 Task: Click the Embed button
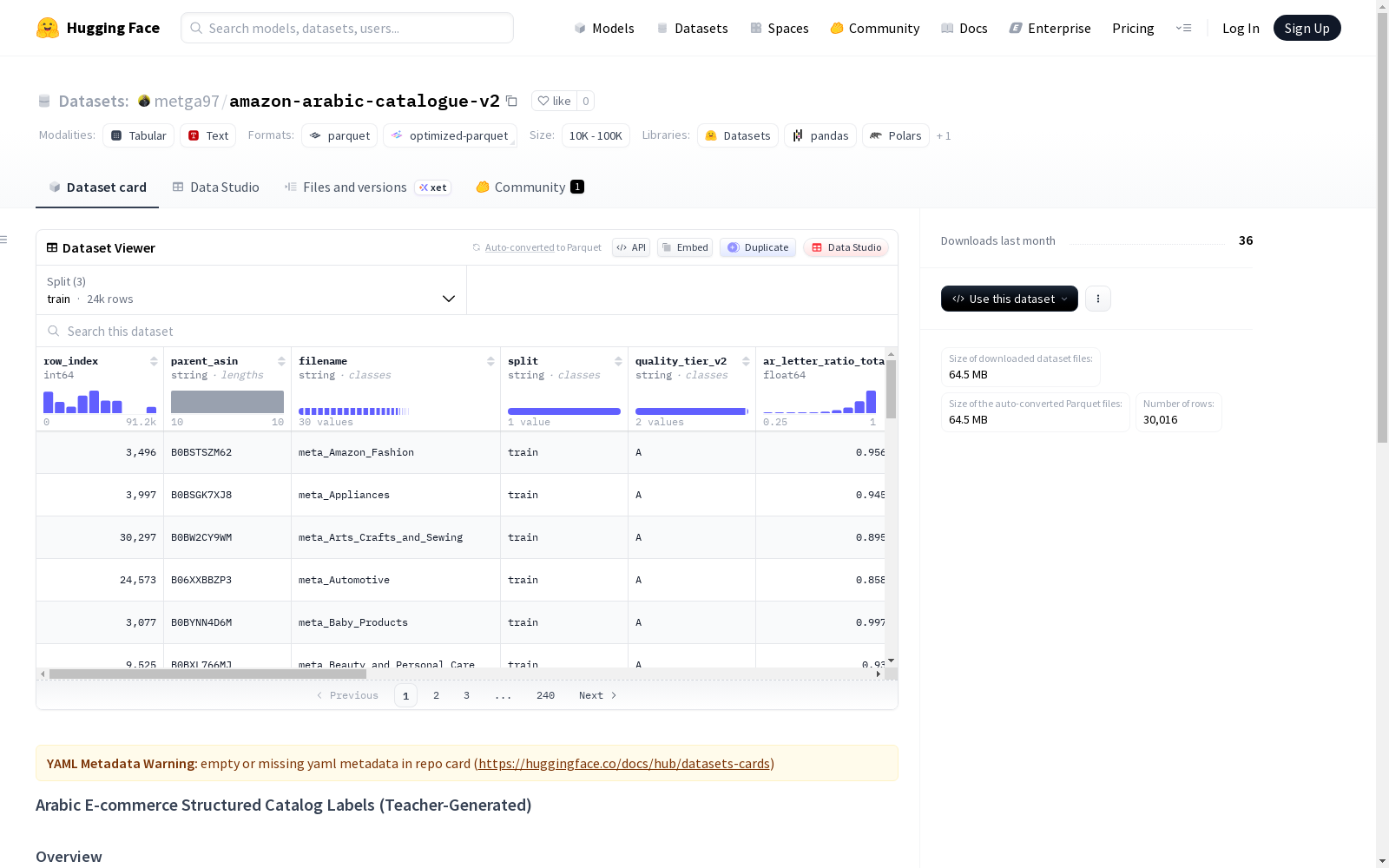tap(685, 247)
